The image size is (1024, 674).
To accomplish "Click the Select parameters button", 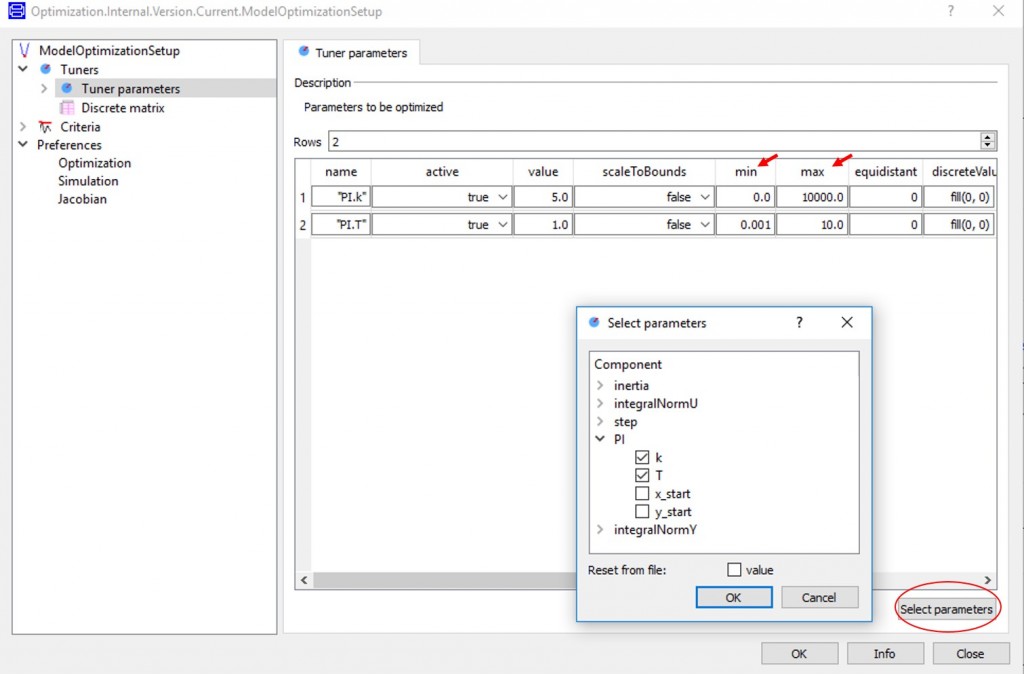I will point(946,609).
